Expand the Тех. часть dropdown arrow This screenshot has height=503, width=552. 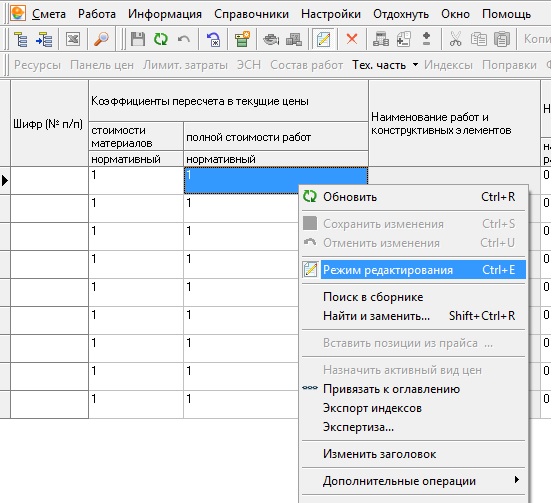(415, 65)
